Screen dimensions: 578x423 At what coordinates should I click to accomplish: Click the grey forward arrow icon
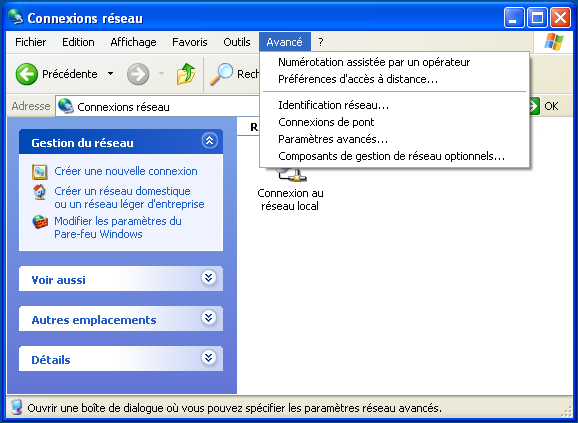coord(138,74)
